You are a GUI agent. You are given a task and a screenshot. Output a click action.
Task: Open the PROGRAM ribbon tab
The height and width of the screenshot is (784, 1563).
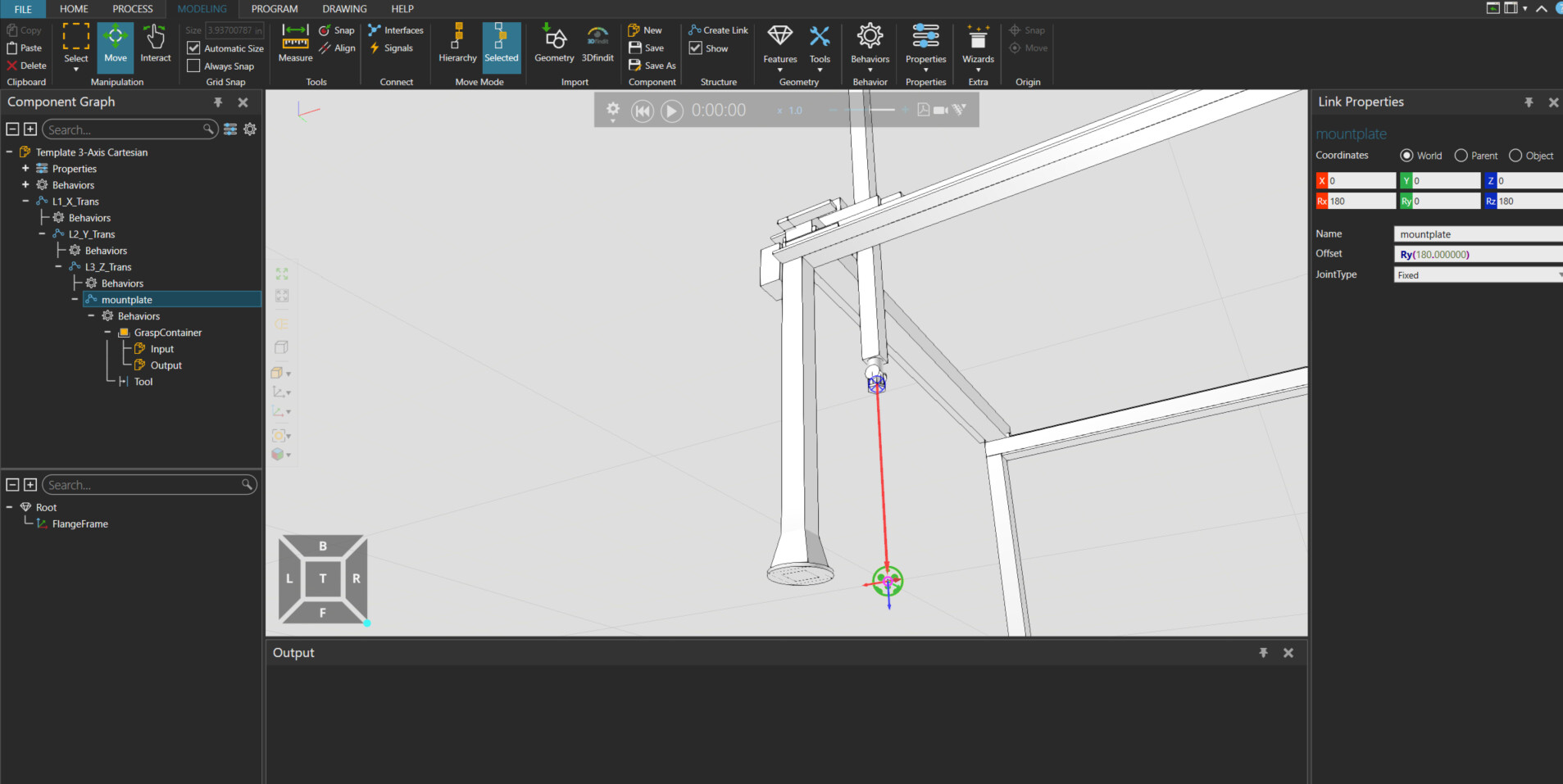(x=274, y=9)
